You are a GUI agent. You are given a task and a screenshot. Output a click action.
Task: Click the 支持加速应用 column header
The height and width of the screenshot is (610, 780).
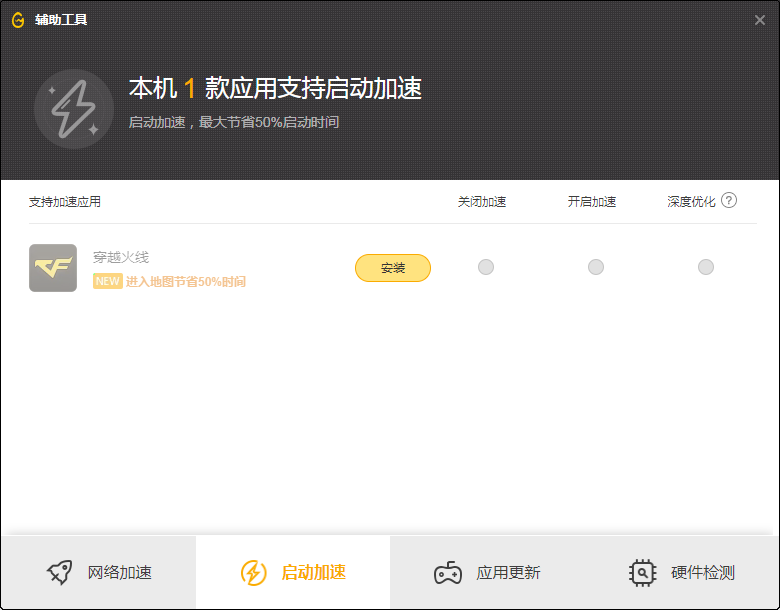pos(65,202)
